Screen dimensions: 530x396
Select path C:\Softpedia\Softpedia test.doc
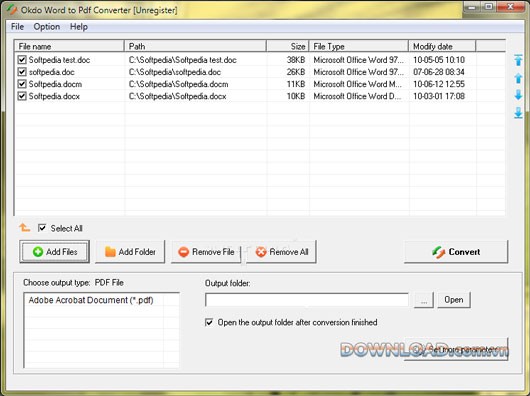(183, 60)
